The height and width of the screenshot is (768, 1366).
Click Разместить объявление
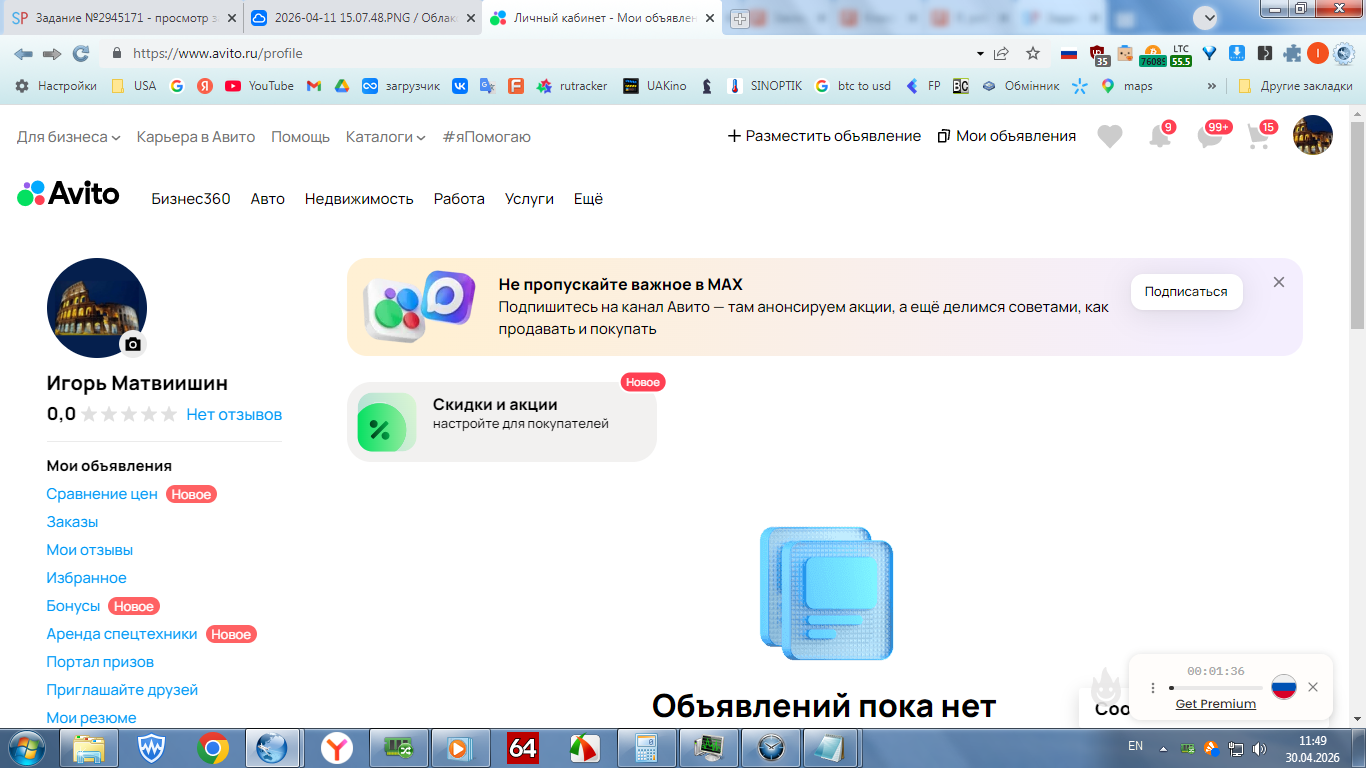click(x=824, y=136)
